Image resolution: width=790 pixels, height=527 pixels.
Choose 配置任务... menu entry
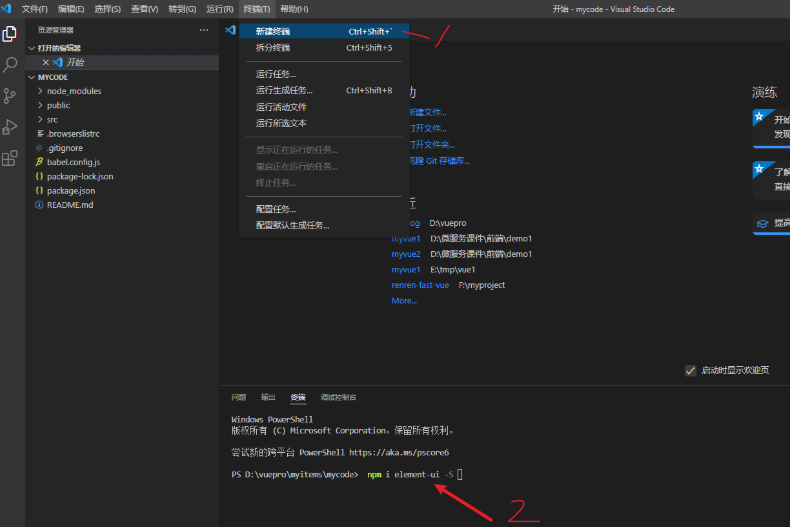click(324, 209)
